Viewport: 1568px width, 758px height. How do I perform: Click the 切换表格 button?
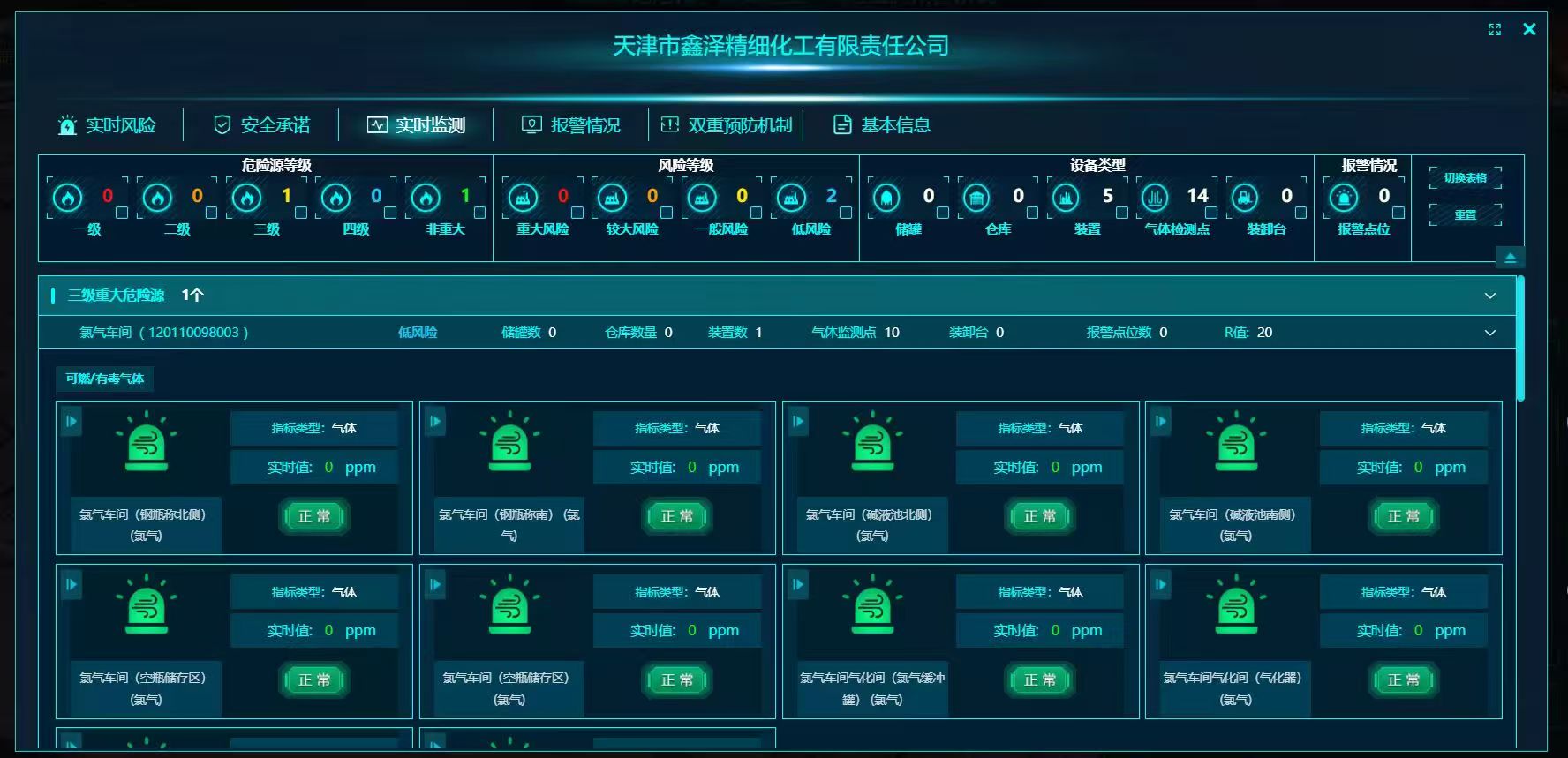pos(1466,177)
